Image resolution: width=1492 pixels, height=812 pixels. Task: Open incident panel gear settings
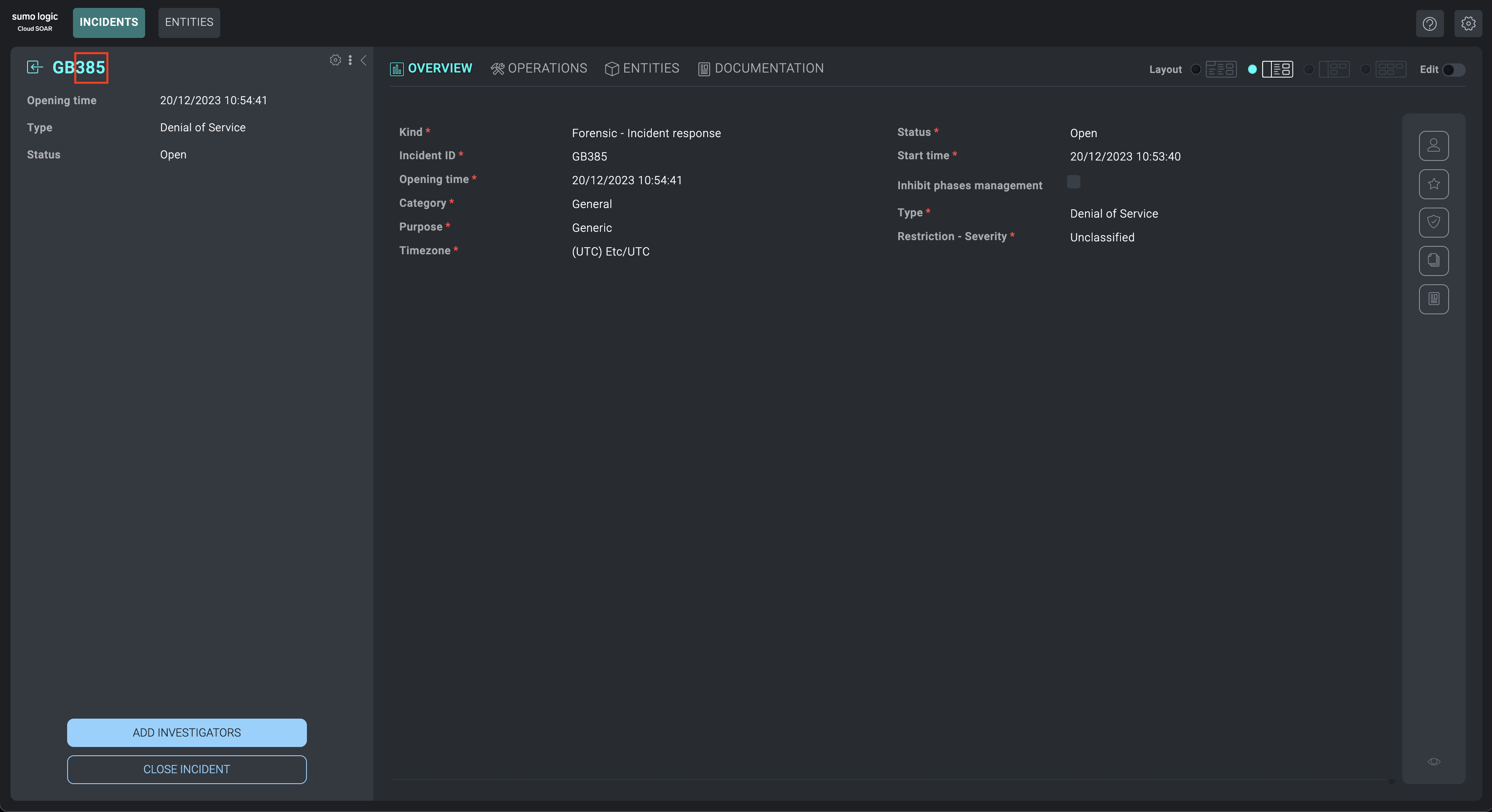click(x=335, y=60)
